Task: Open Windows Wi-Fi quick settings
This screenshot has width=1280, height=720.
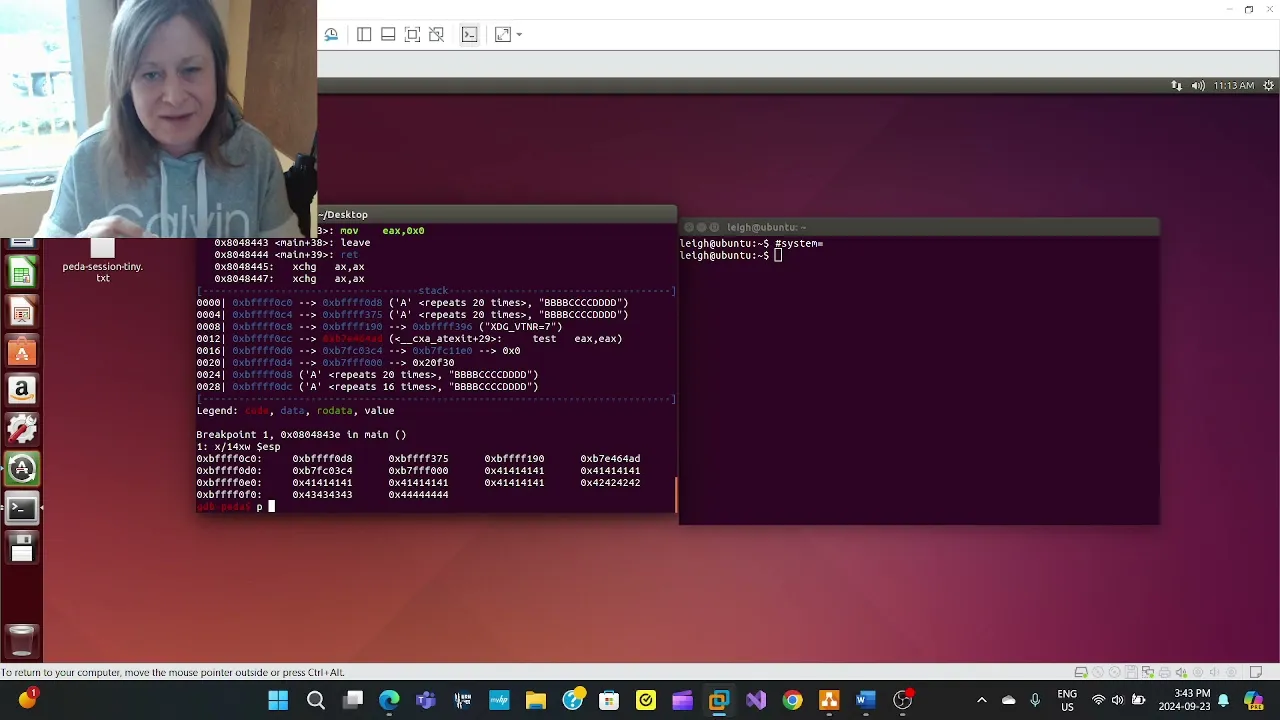Action: pos(1099,701)
